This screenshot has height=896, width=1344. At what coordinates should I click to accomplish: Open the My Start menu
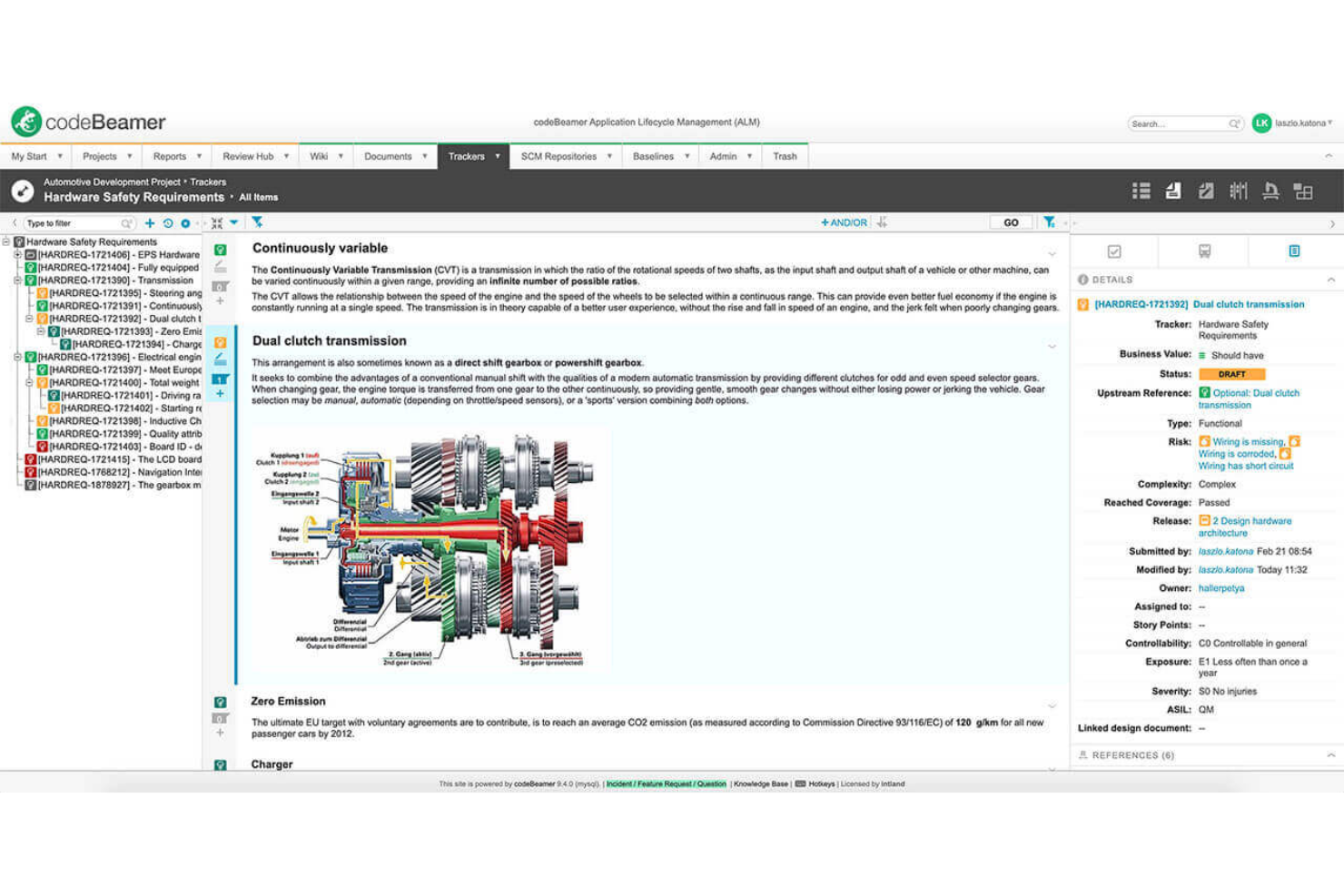[36, 156]
